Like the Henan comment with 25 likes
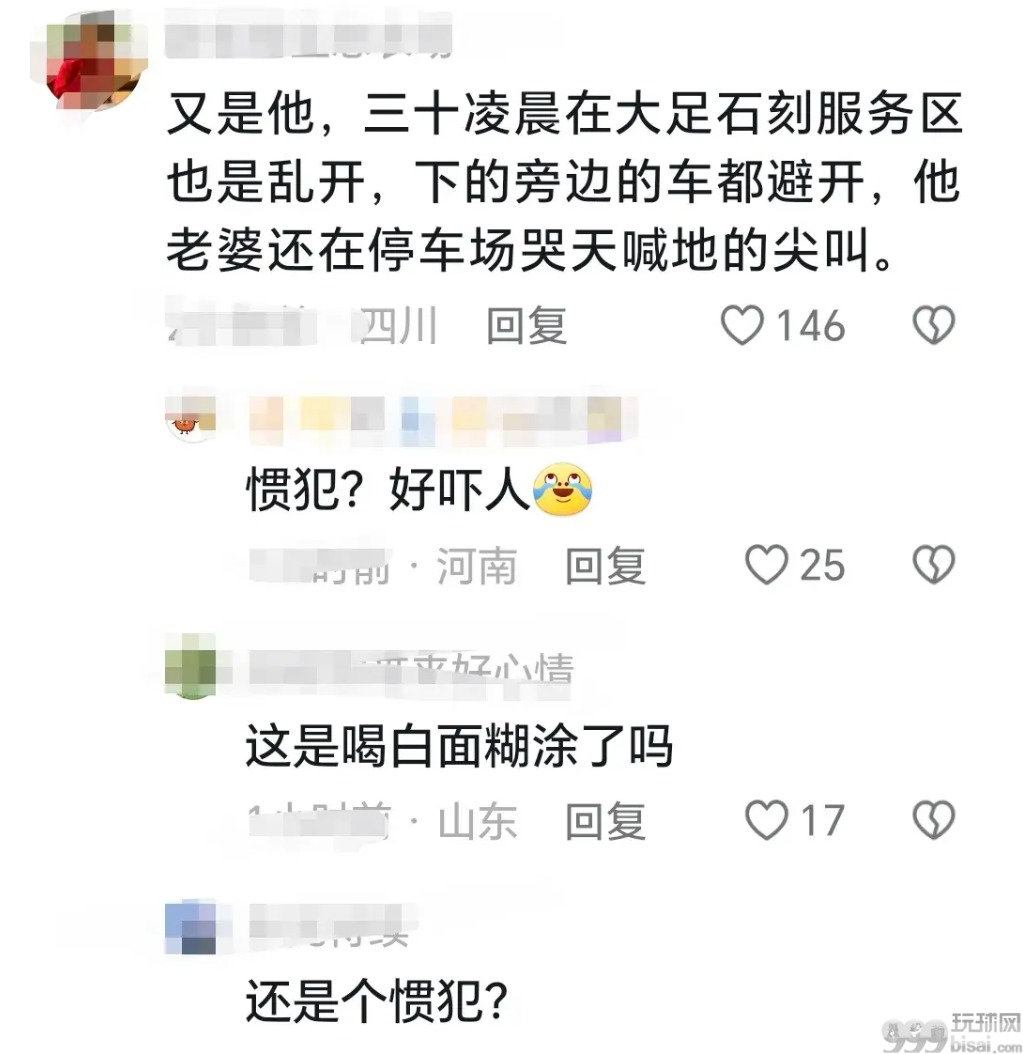The height and width of the screenshot is (1054, 1023). [766, 565]
